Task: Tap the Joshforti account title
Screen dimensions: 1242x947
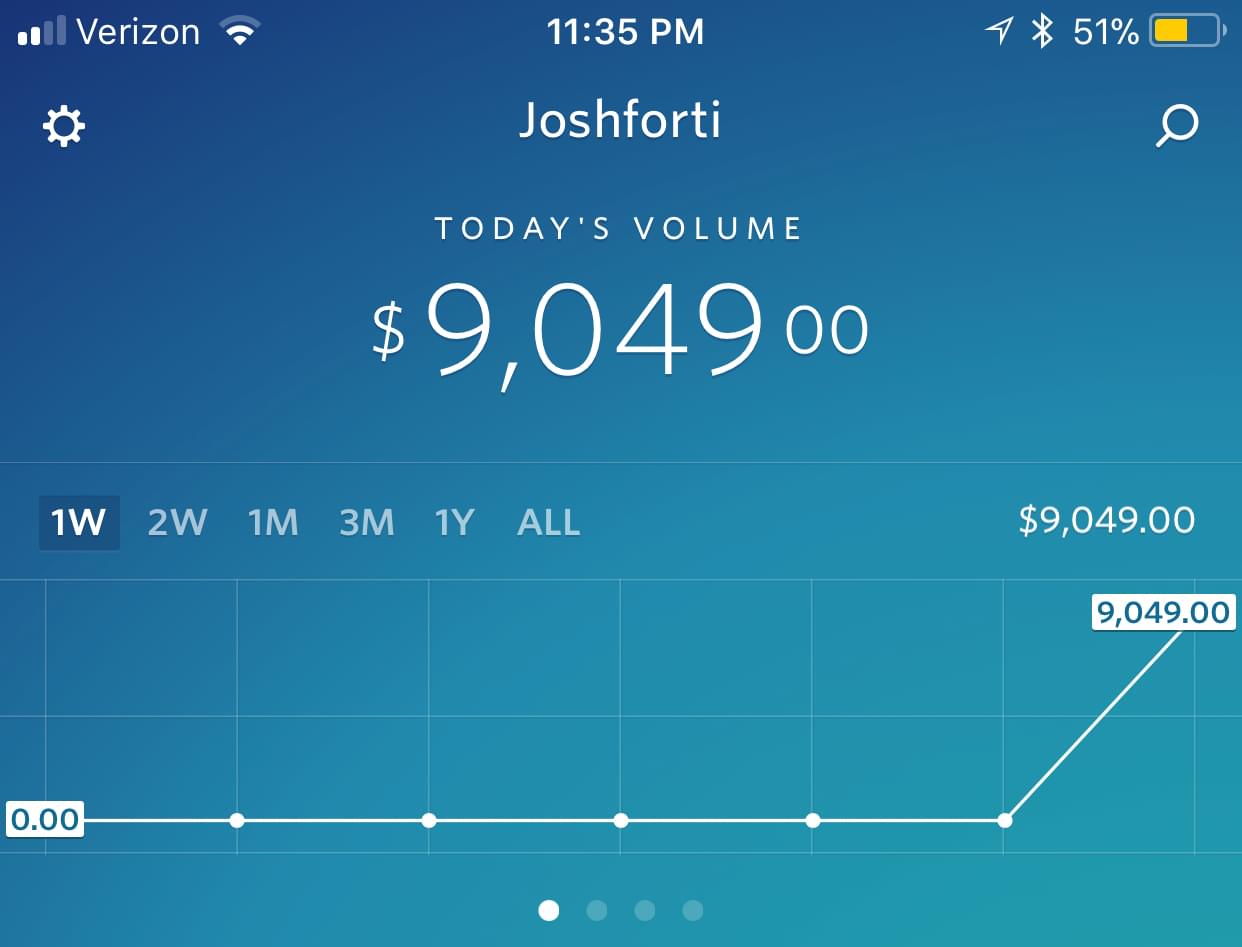Action: click(620, 122)
